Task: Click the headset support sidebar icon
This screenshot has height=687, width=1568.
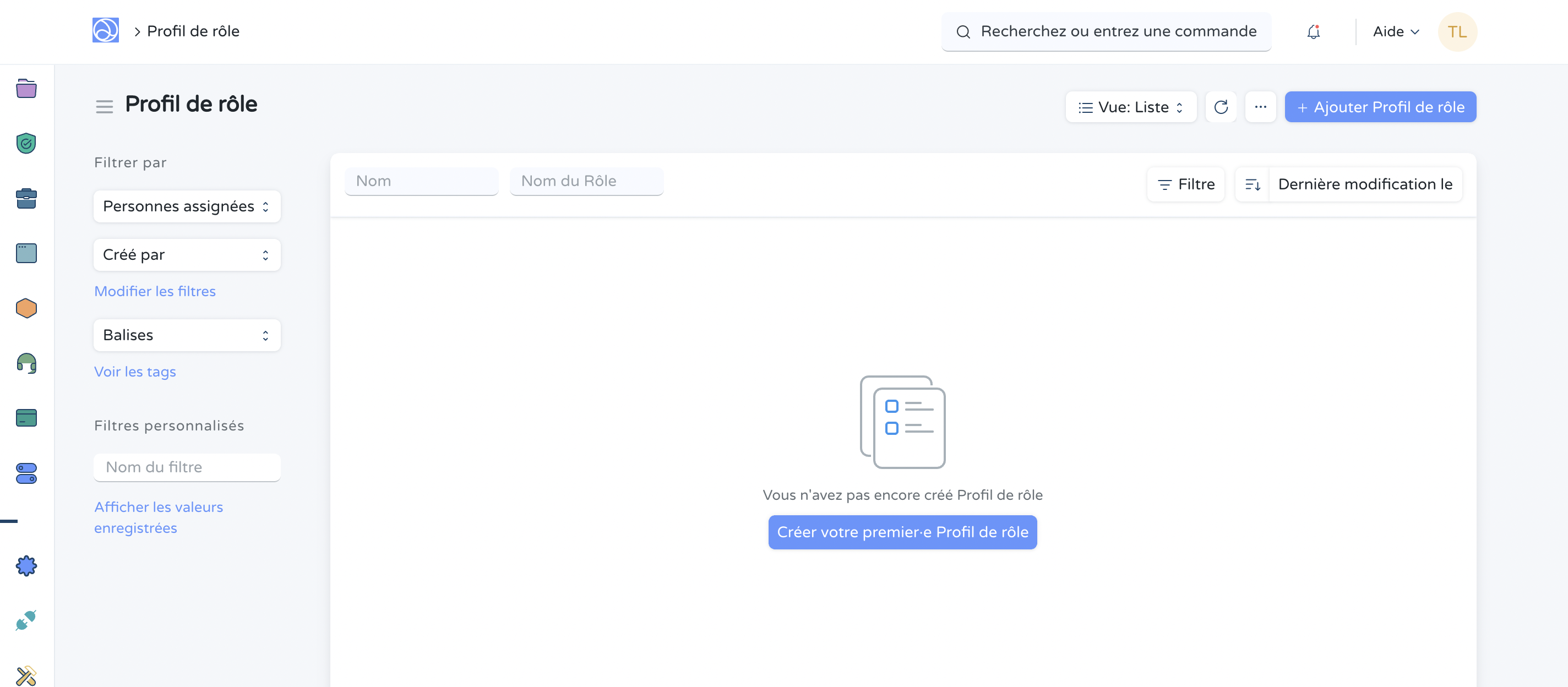Action: coord(26,363)
